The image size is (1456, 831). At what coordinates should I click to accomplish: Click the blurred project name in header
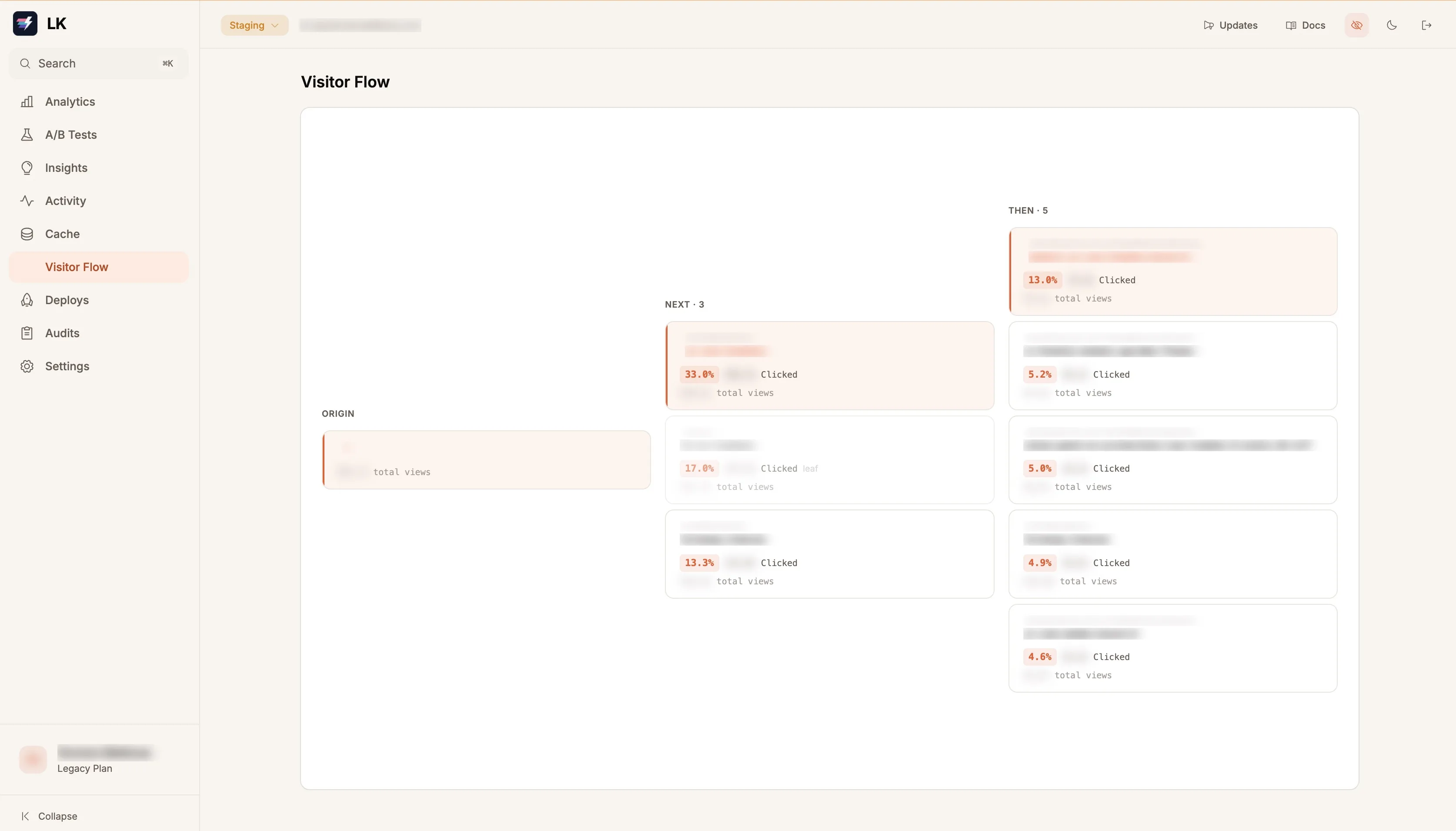point(361,25)
